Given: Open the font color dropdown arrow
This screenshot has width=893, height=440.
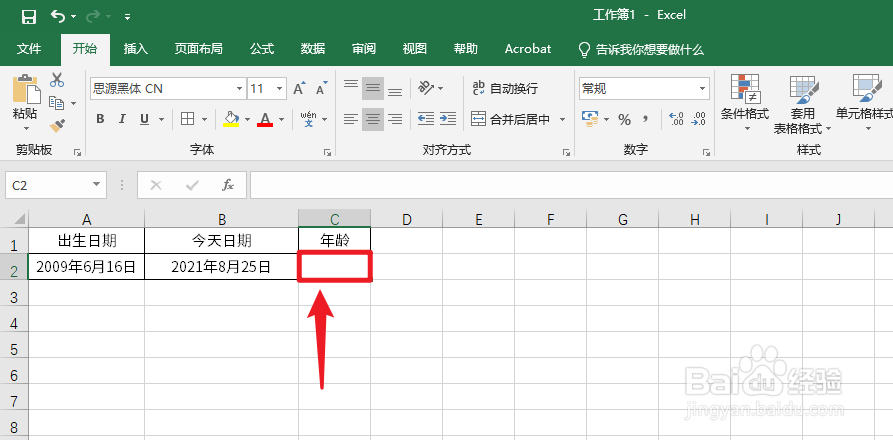Looking at the screenshot, I should coord(281,120).
